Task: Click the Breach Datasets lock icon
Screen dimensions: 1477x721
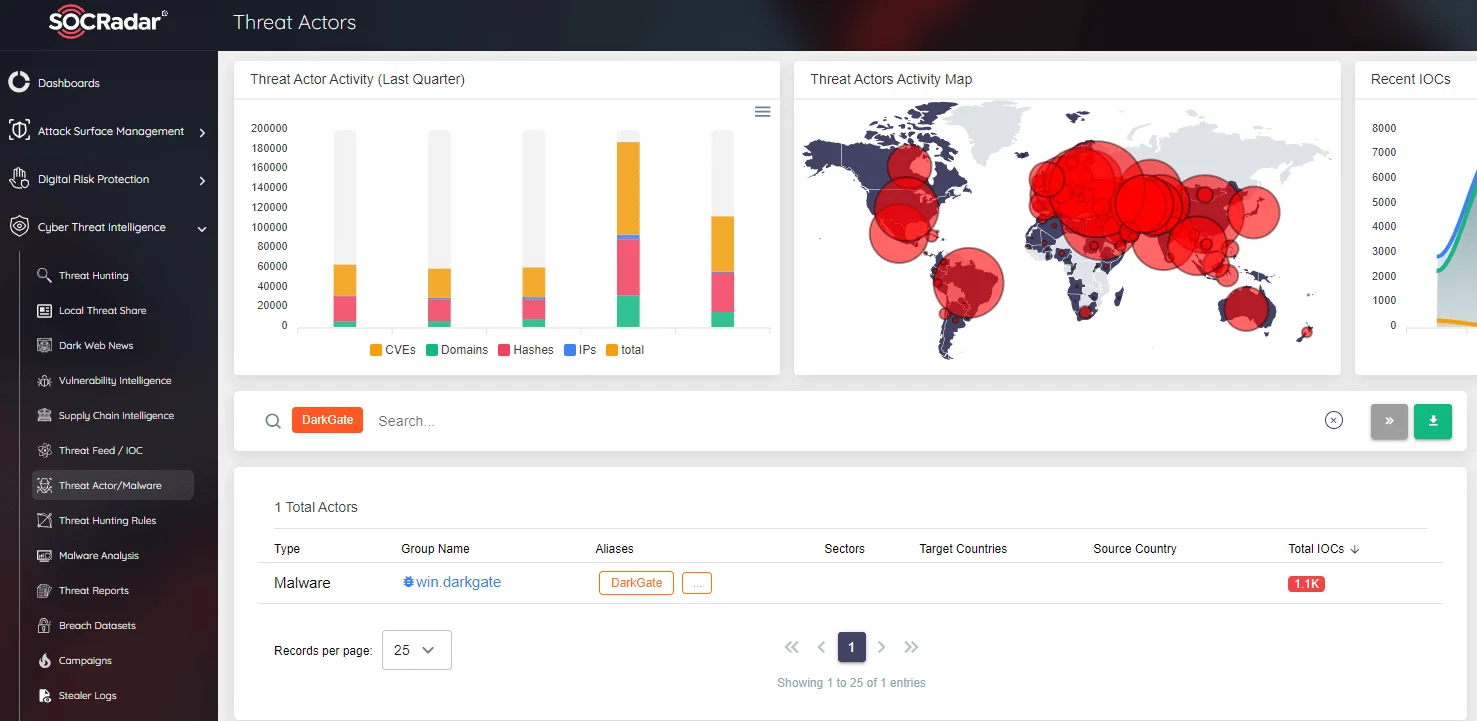Action: click(x=44, y=625)
